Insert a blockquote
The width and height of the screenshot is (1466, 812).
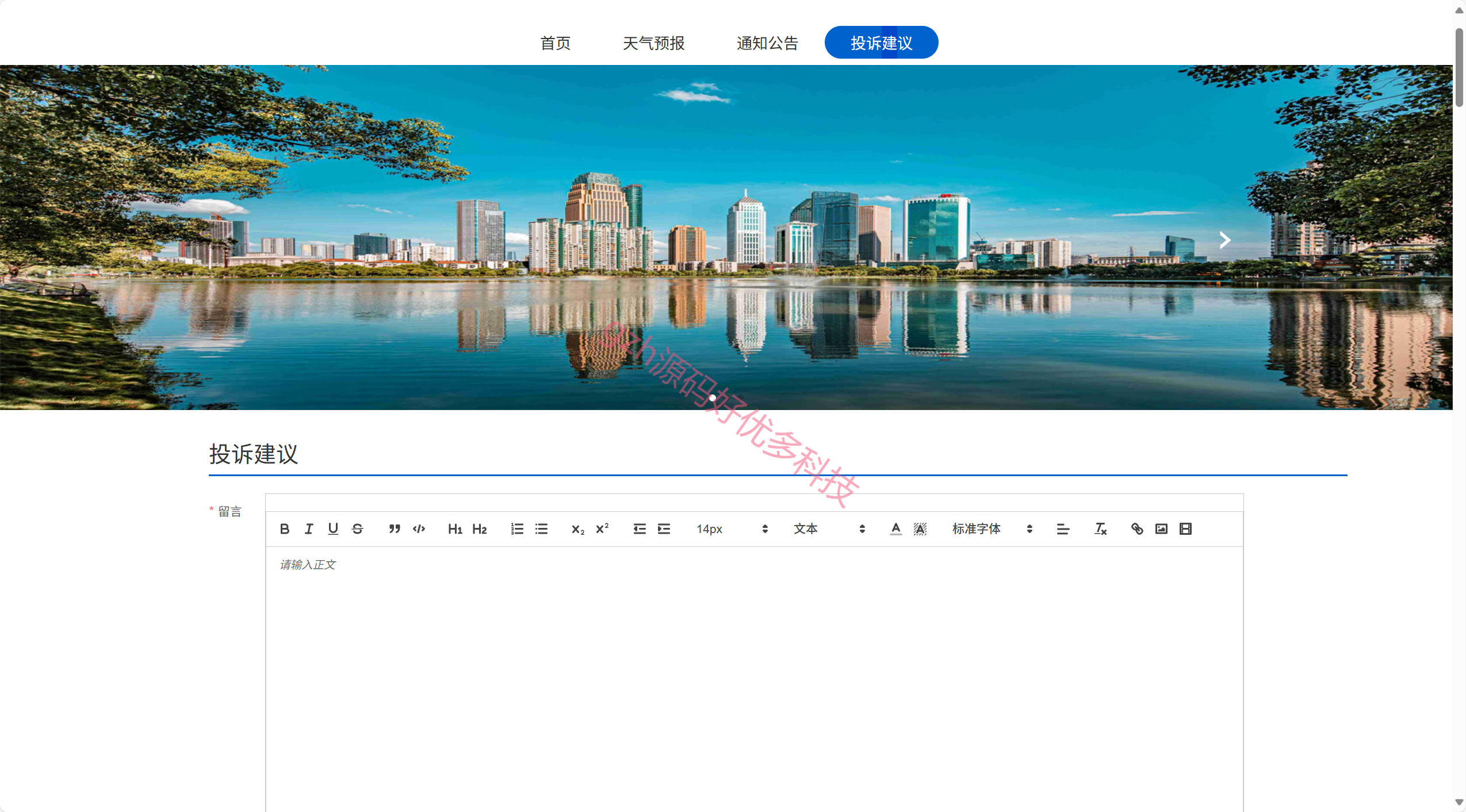(x=395, y=529)
